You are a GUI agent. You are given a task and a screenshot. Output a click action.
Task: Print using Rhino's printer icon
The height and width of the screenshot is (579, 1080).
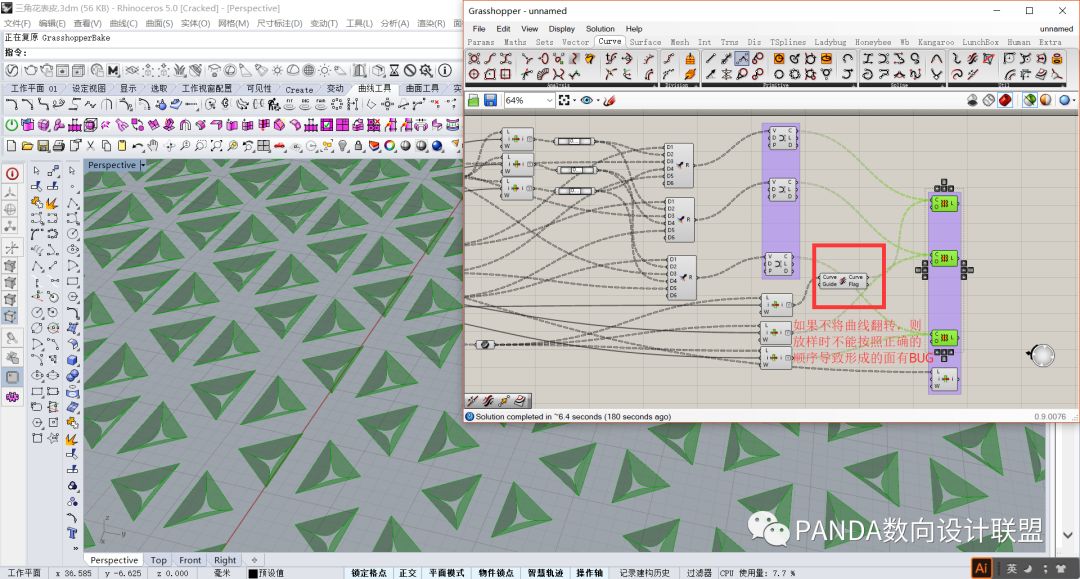click(59, 146)
